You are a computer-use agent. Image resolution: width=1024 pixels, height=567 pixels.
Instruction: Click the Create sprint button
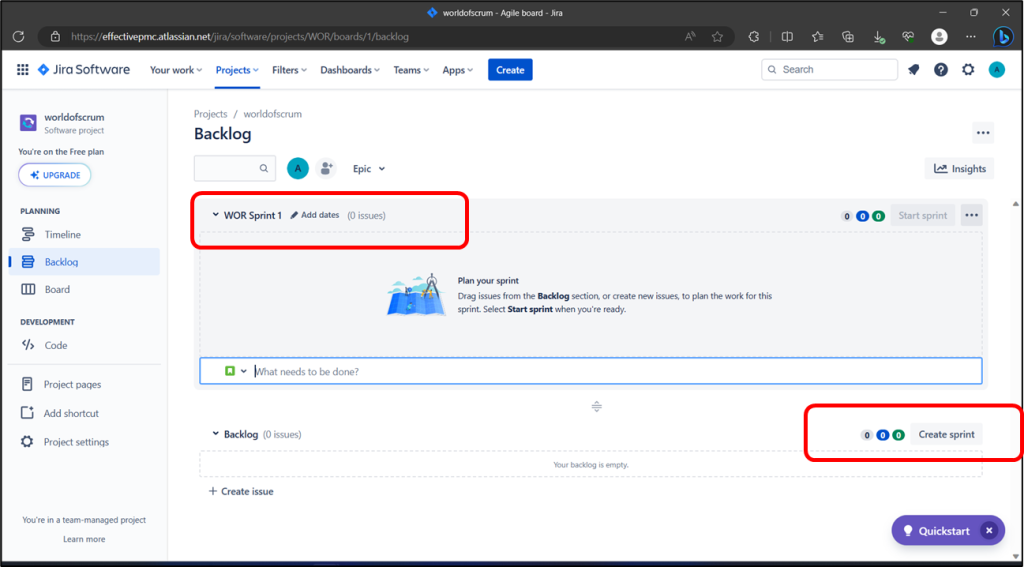[x=946, y=434]
